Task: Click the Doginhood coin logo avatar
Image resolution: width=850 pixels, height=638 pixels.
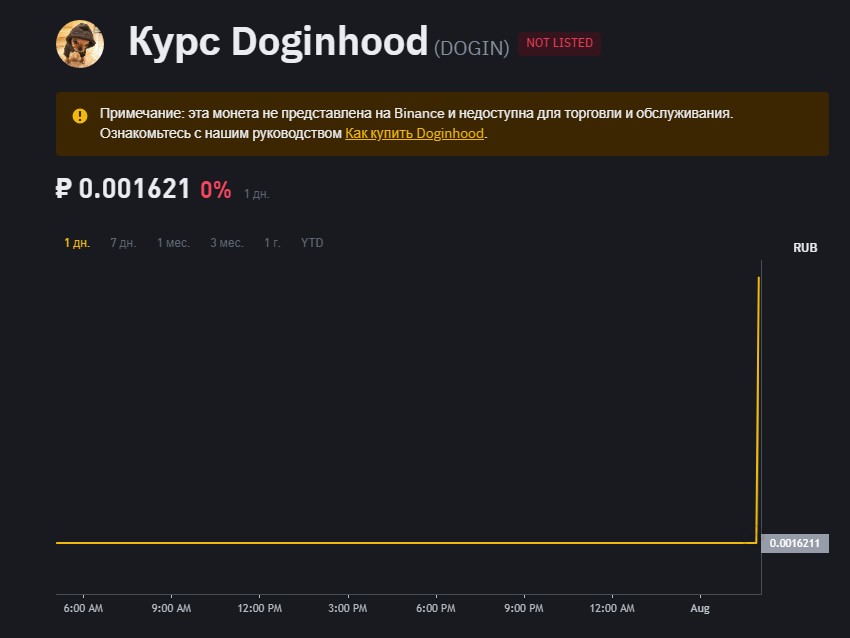Action: pos(80,44)
